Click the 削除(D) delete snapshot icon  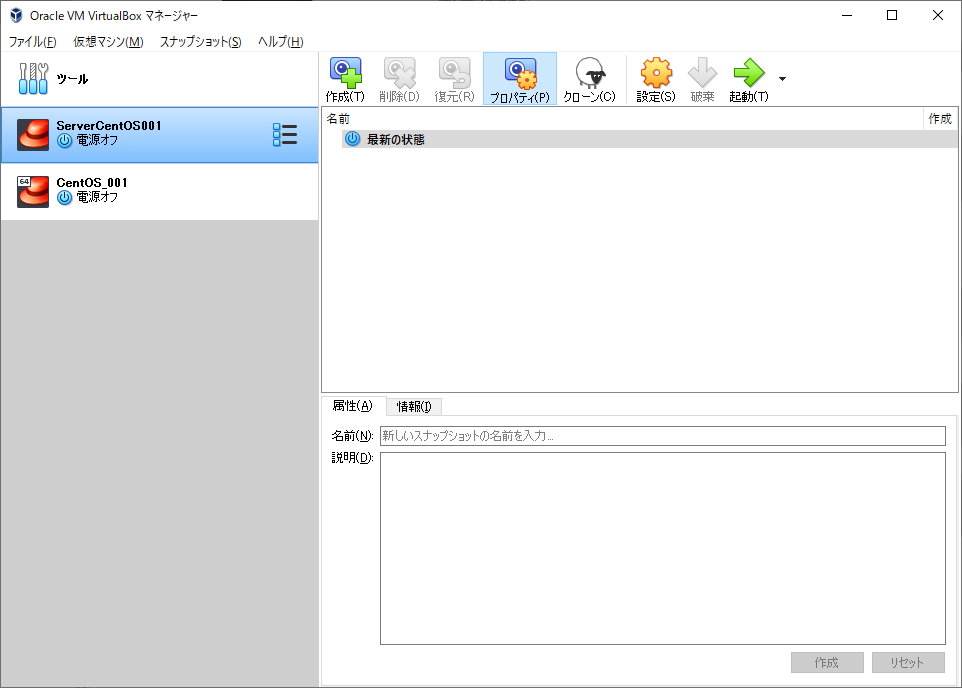[x=399, y=73]
